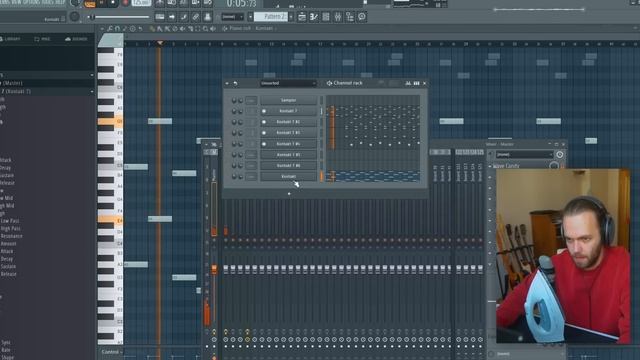Viewport: 640px width, 360px height.
Task: Click the Channel rack undo arrow icon
Action: pos(236,83)
